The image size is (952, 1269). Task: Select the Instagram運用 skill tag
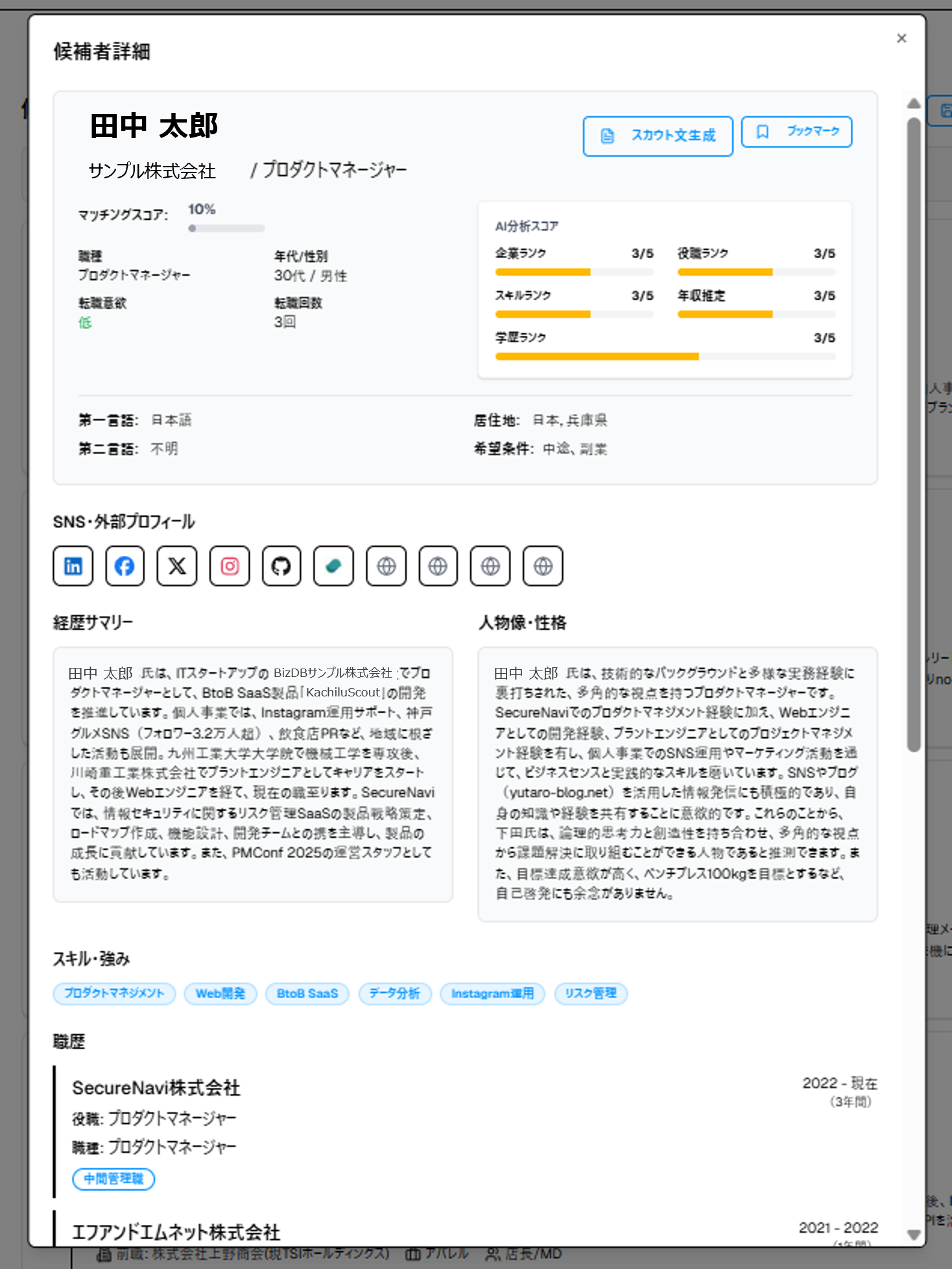493,993
